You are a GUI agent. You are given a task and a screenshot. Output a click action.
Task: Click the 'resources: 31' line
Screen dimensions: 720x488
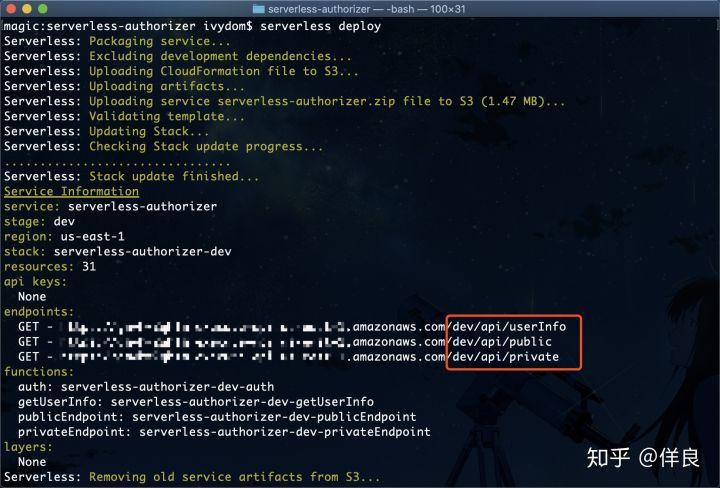(50, 267)
